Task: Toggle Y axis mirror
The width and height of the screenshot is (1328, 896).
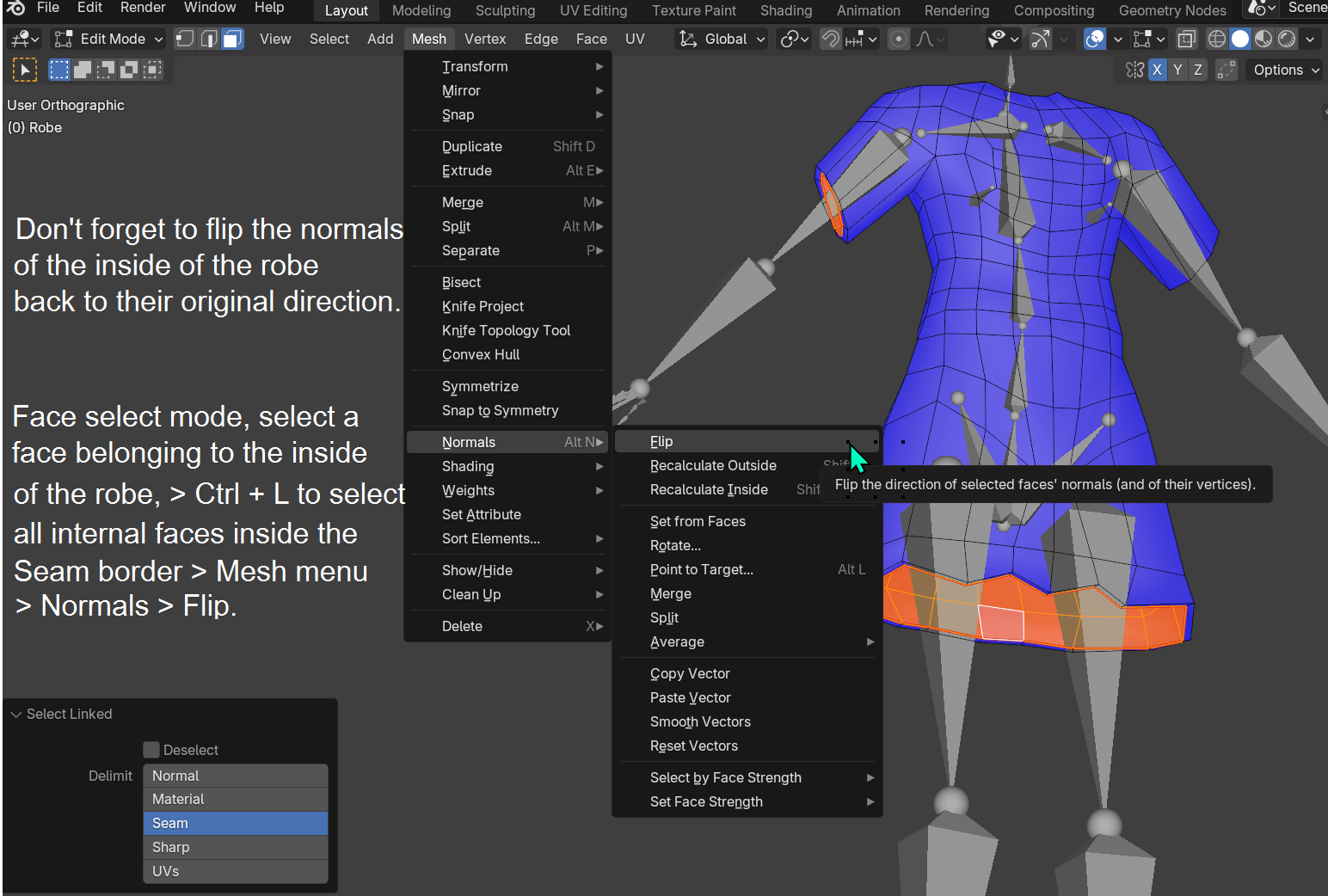Action: (1177, 70)
